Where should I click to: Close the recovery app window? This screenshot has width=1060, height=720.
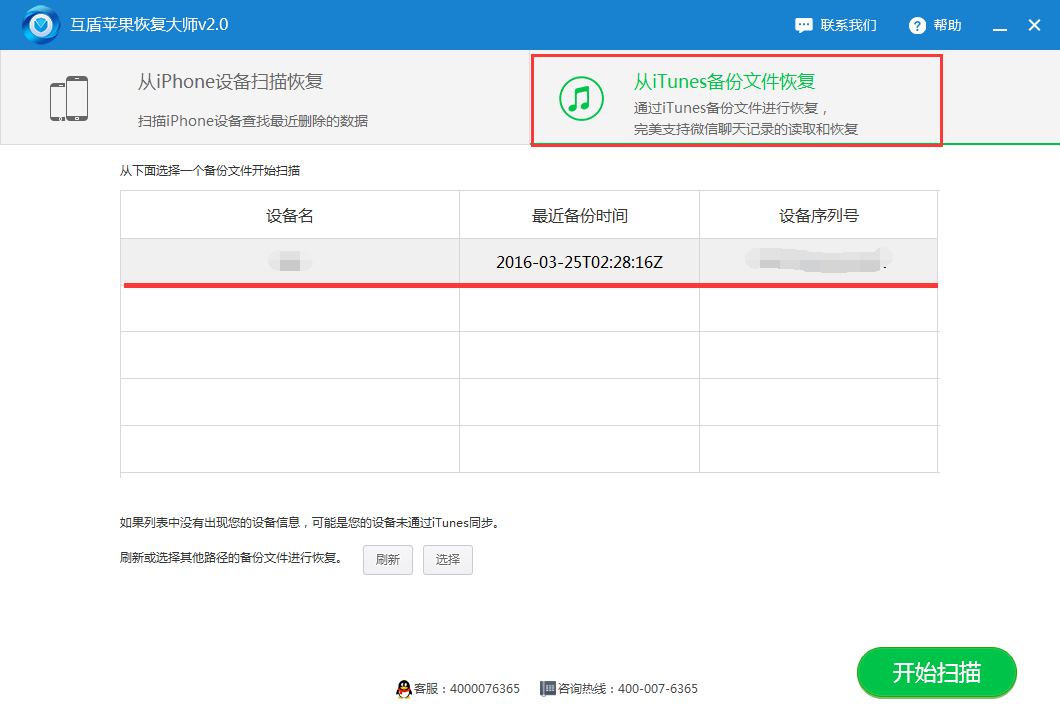pyautogui.click(x=1035, y=26)
